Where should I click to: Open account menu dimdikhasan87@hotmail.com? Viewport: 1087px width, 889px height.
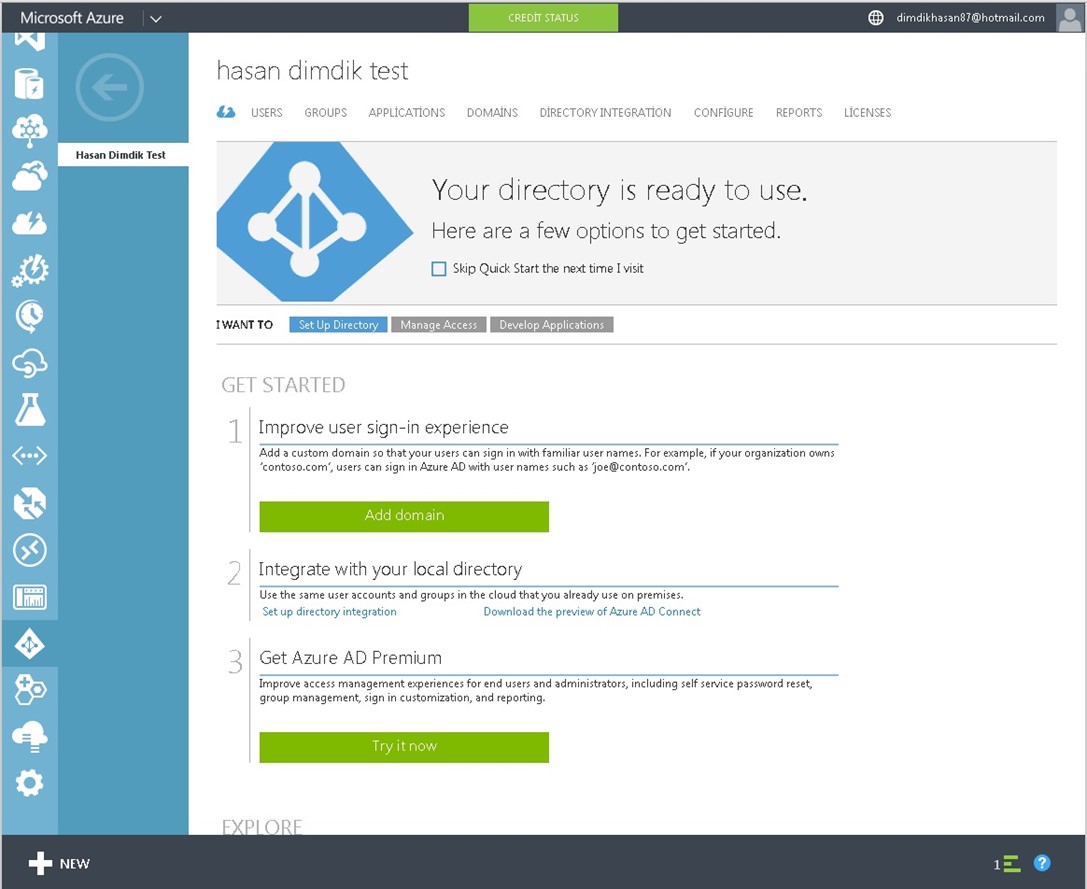click(970, 17)
